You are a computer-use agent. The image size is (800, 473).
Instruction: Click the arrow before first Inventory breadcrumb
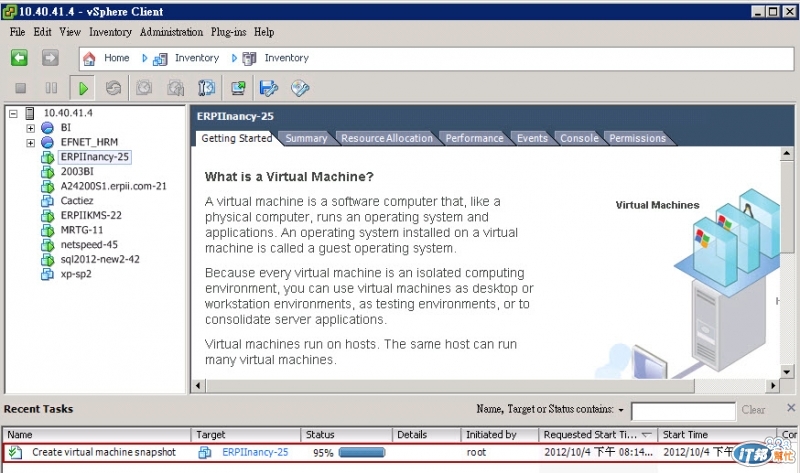(x=144, y=58)
